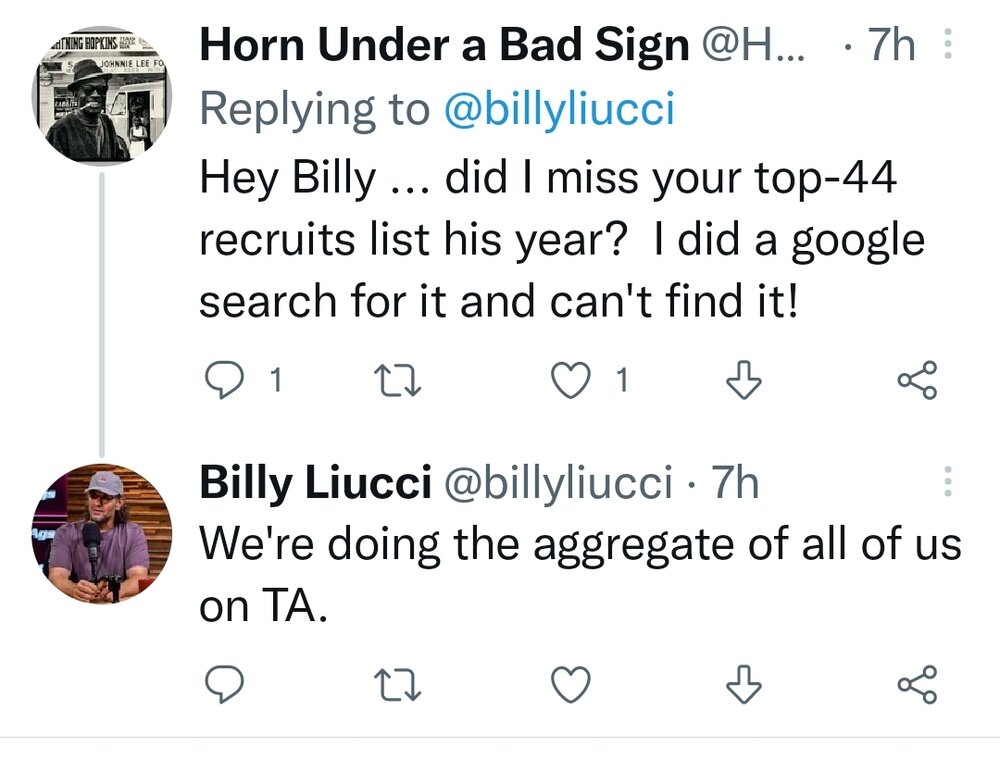Like Billy Liucci's reply tweet
This screenshot has width=1000, height=759.
569,684
